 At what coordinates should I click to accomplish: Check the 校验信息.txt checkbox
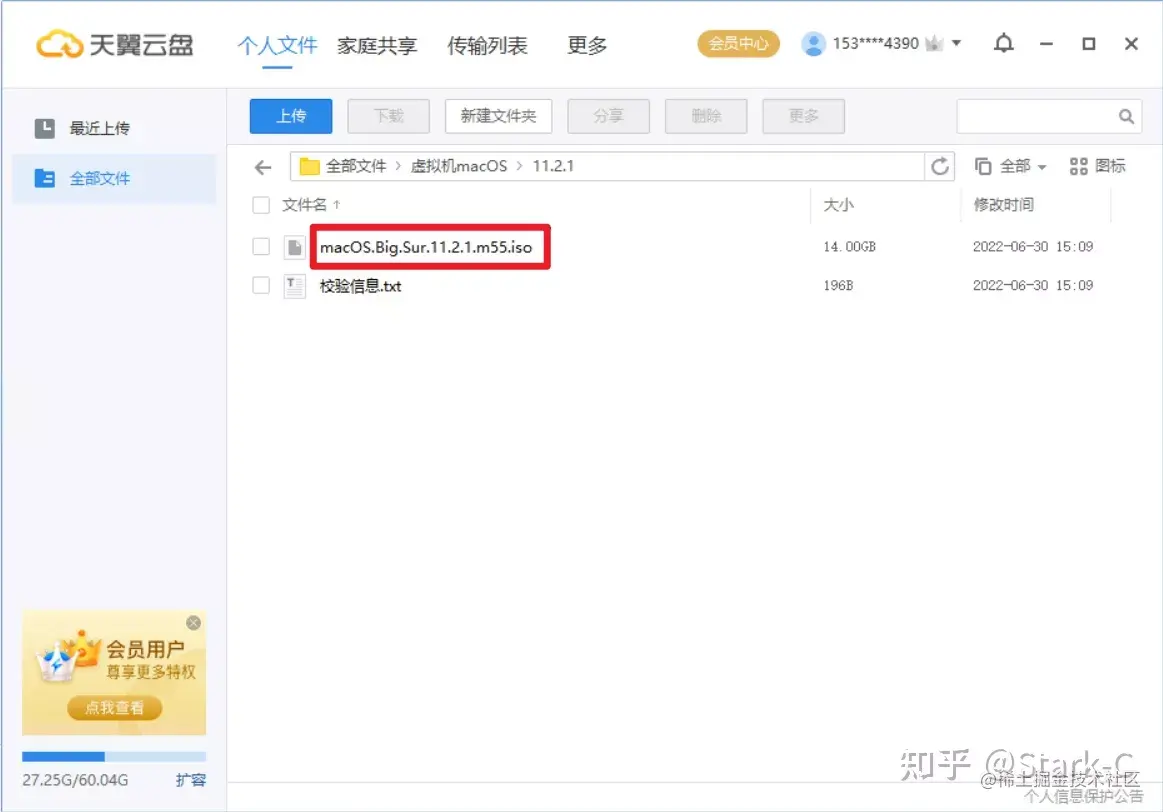[261, 285]
